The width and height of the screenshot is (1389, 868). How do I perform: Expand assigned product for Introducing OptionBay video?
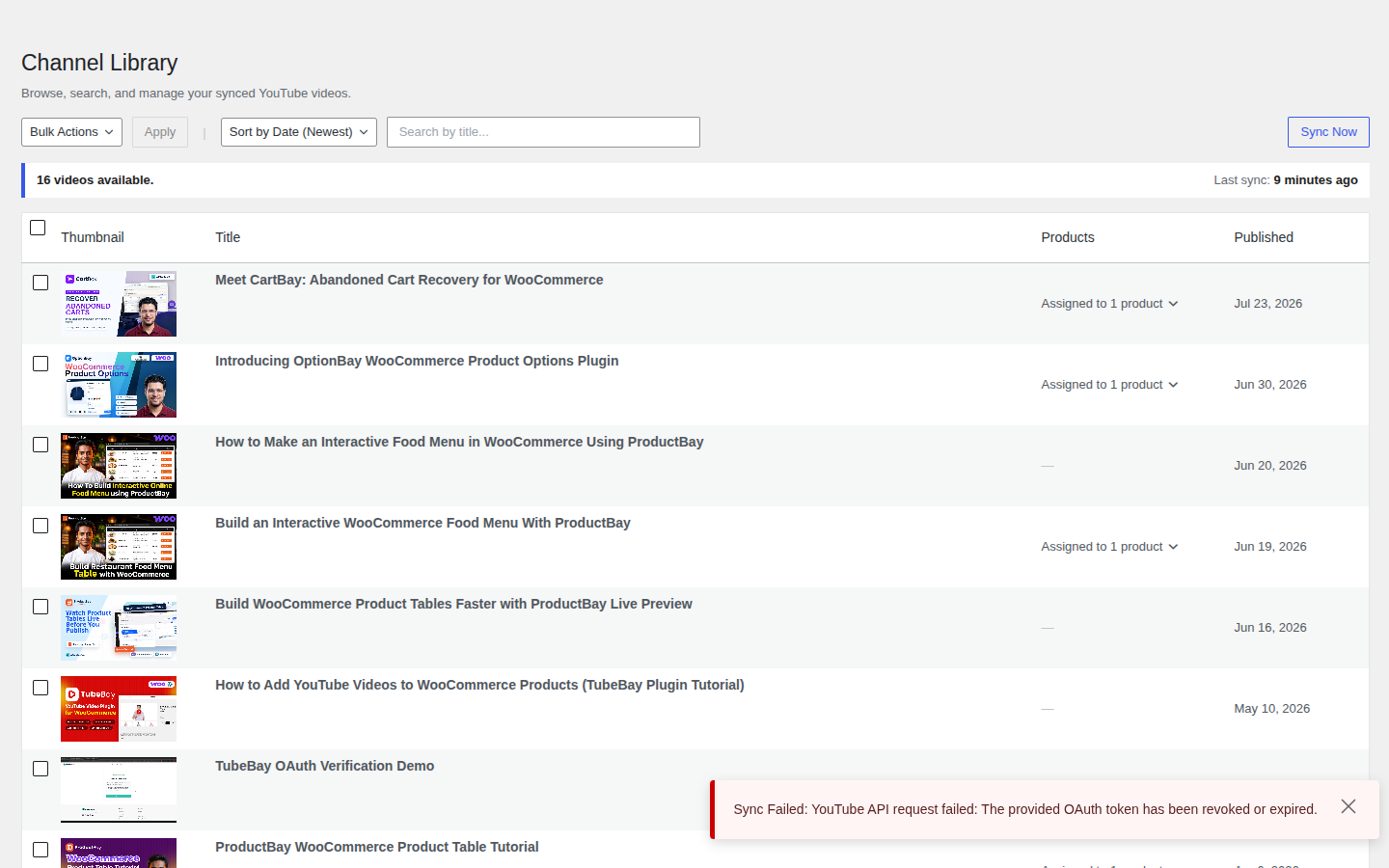(x=1109, y=385)
